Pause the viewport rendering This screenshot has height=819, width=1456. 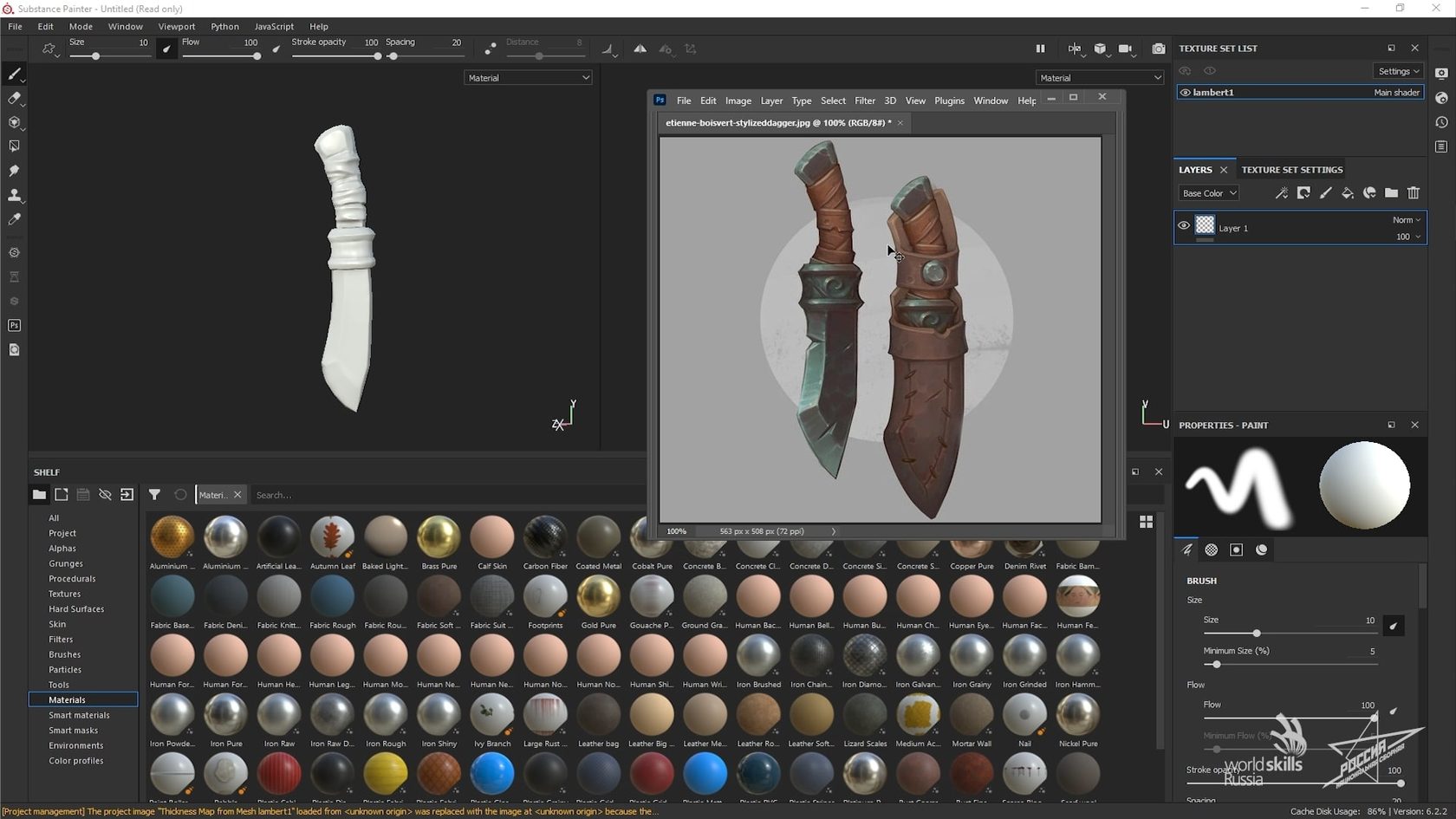click(1040, 49)
